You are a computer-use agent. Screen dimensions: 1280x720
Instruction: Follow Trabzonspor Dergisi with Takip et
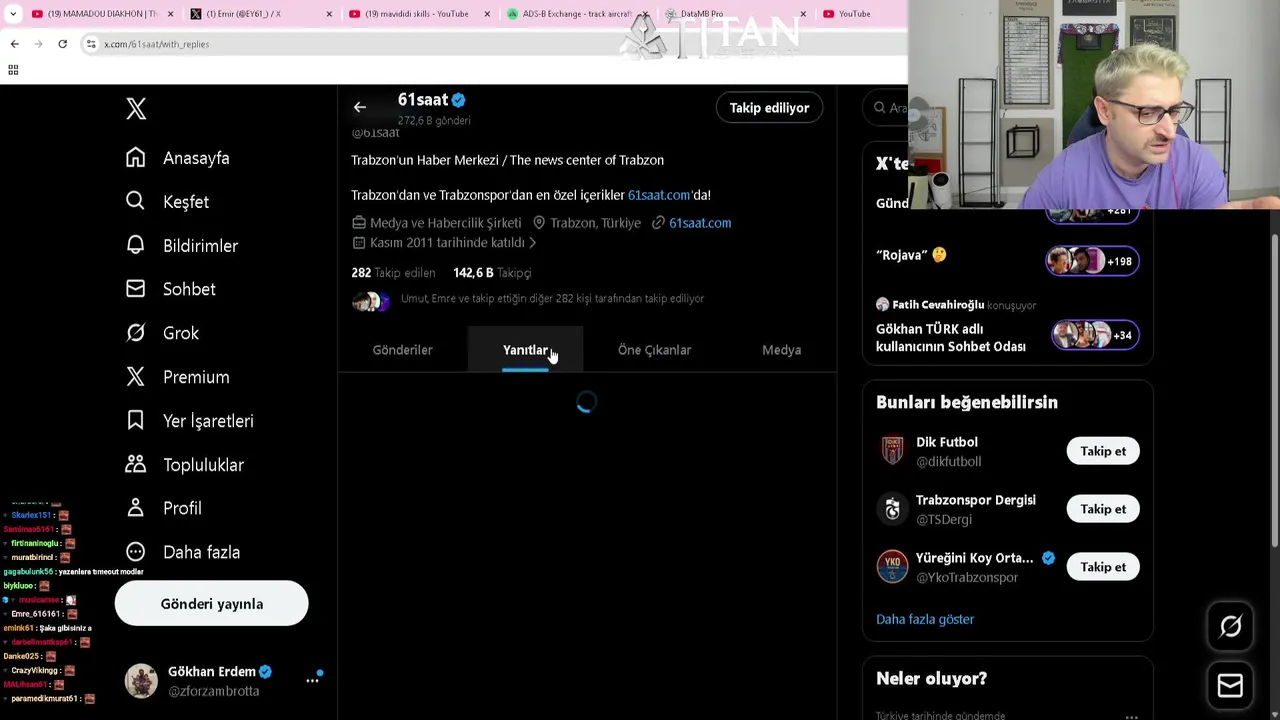point(1103,509)
